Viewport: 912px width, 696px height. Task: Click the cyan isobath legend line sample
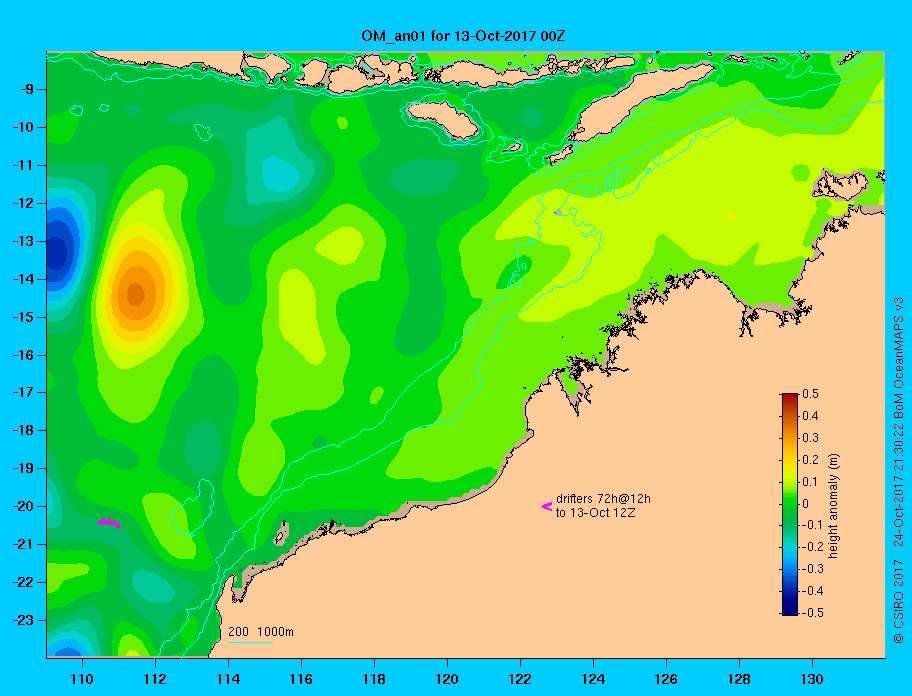(x=250, y=642)
